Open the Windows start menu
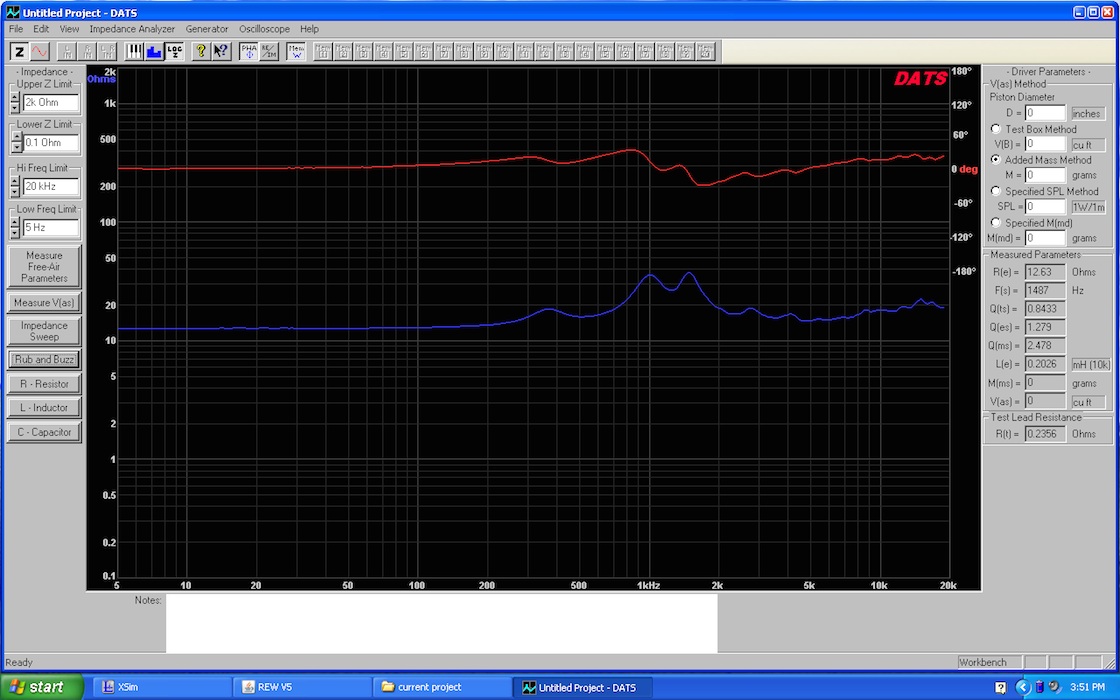 41,686
